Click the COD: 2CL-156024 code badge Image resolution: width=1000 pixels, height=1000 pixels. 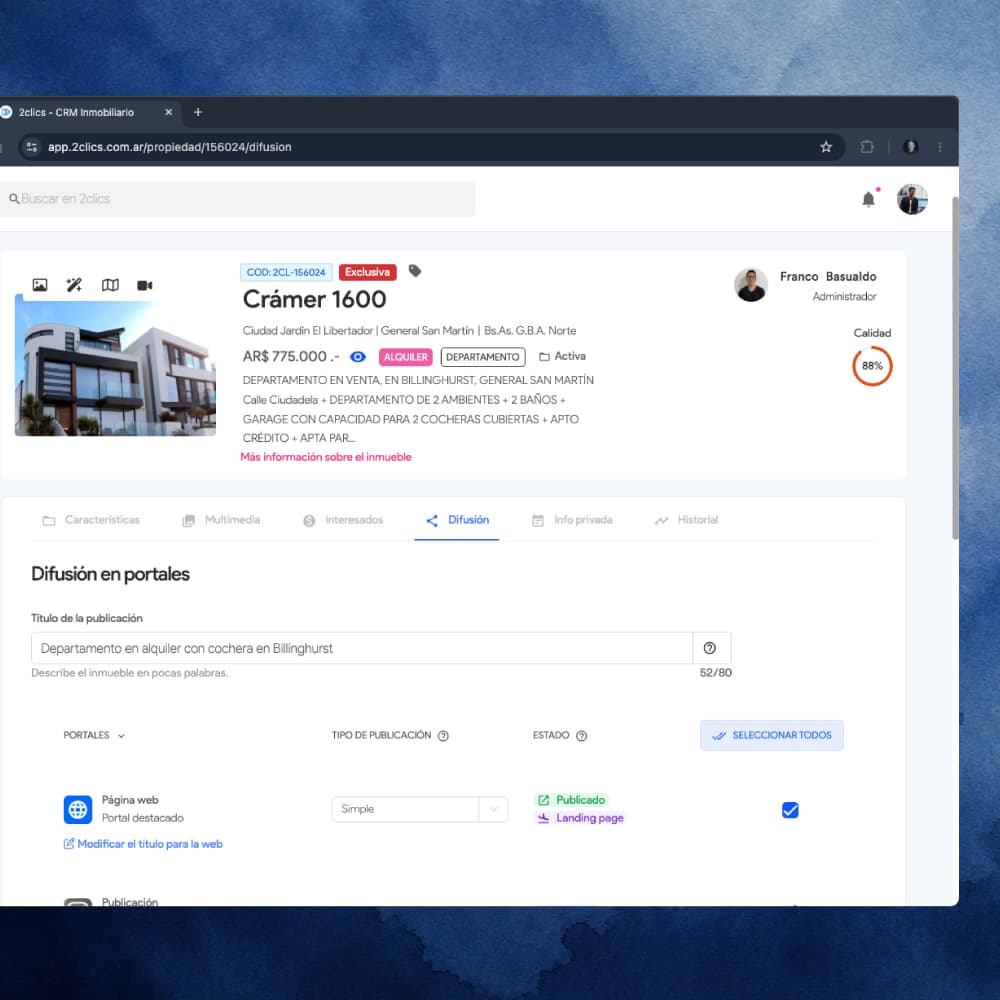click(286, 272)
